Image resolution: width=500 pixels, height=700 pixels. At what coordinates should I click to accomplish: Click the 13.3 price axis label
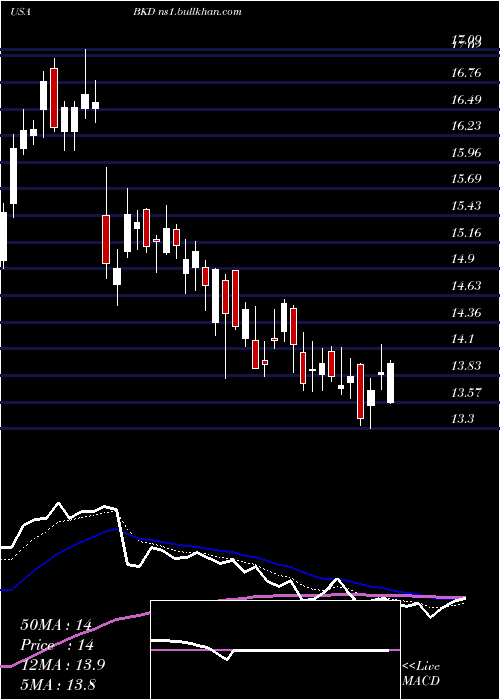coord(463,419)
